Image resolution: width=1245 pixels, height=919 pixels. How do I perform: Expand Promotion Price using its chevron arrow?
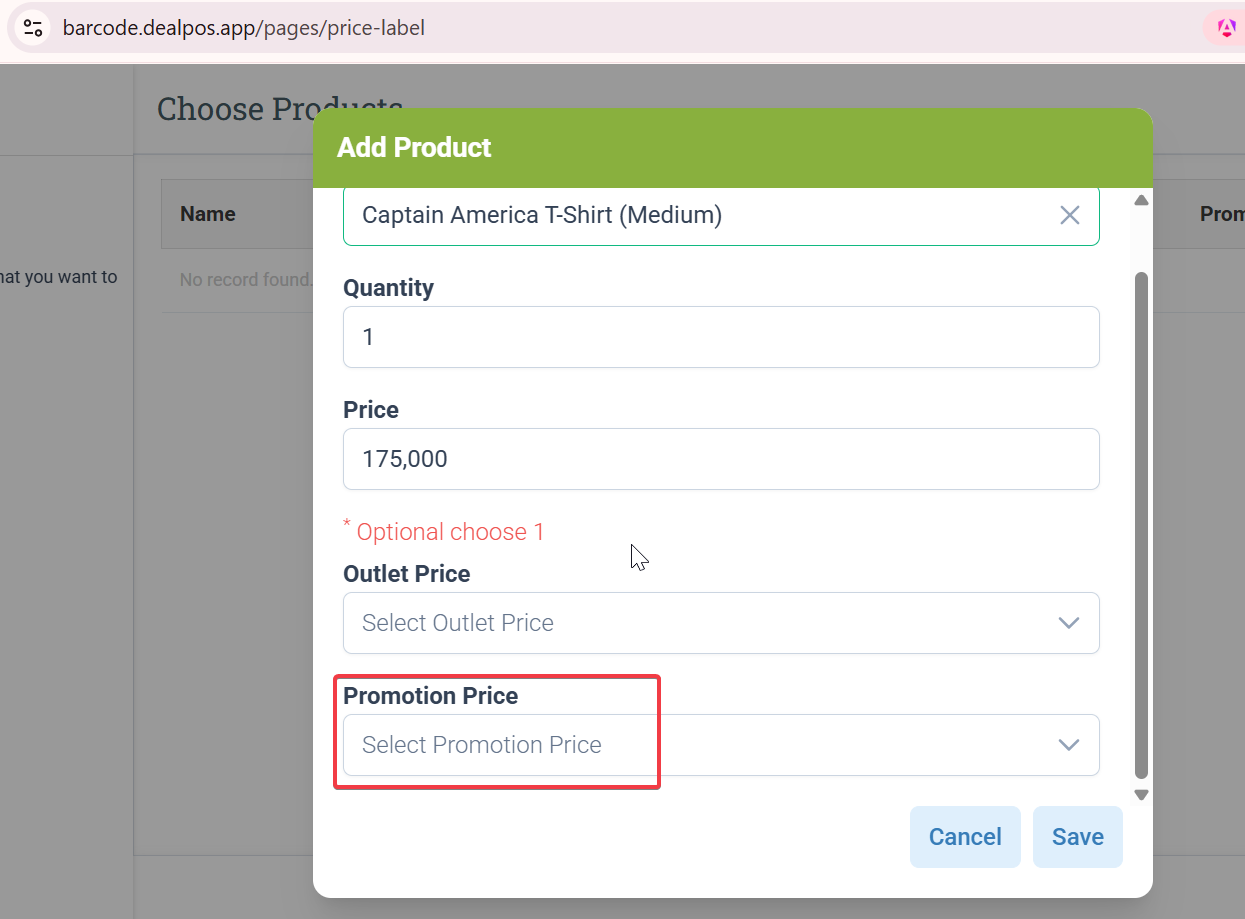(x=1068, y=745)
